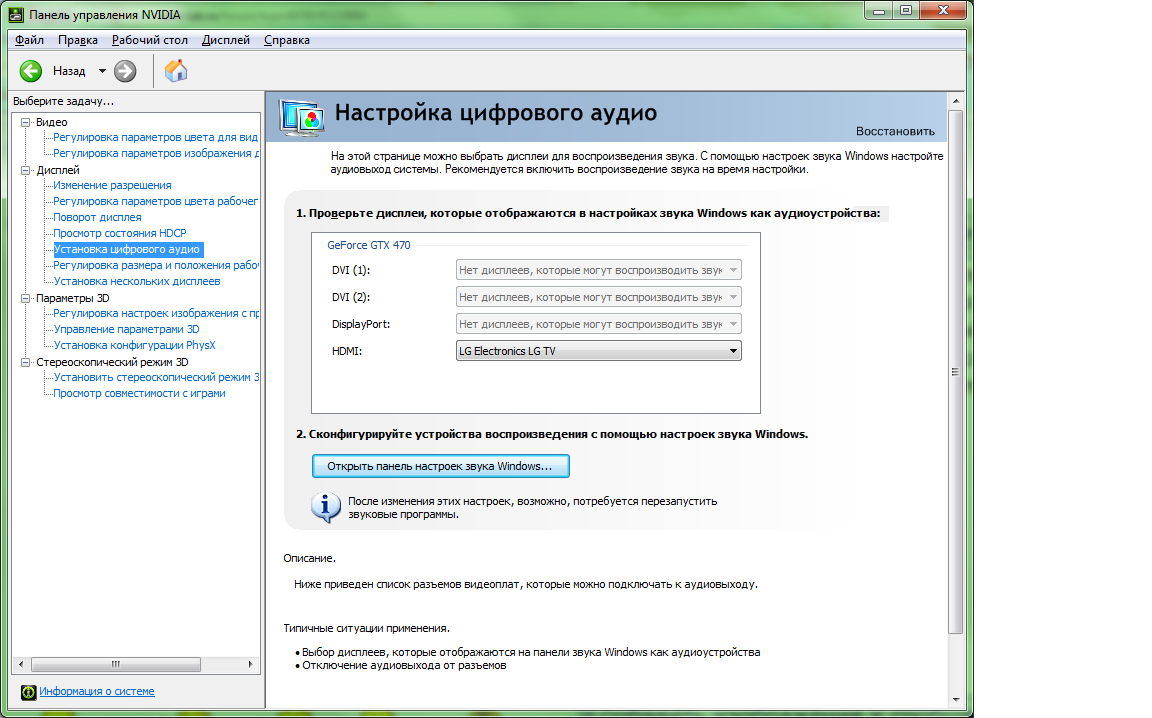Open the Back history dropdown arrow
1152x718 pixels.
(102, 71)
